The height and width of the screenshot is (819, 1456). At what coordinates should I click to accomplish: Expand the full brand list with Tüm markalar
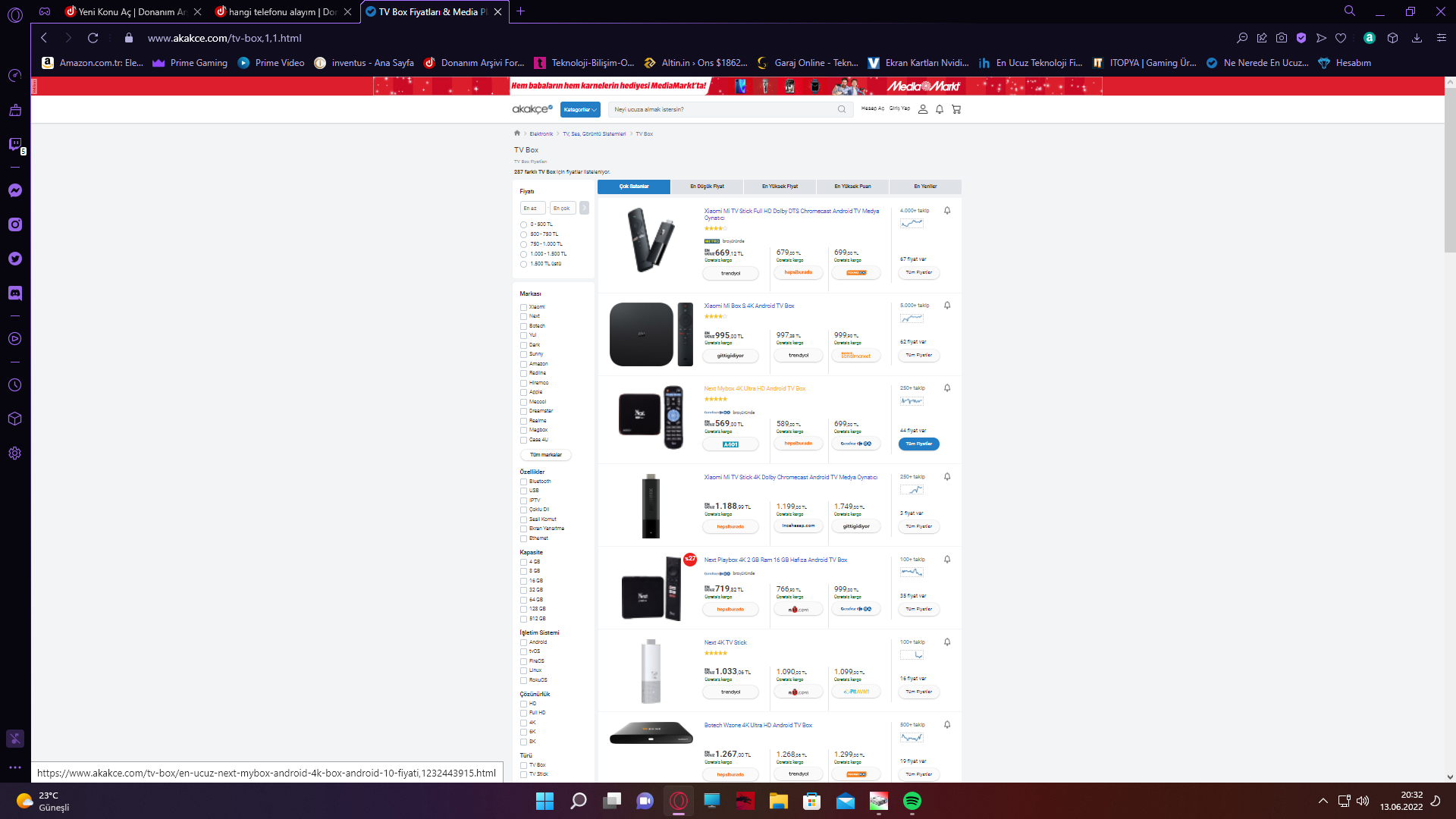546,455
